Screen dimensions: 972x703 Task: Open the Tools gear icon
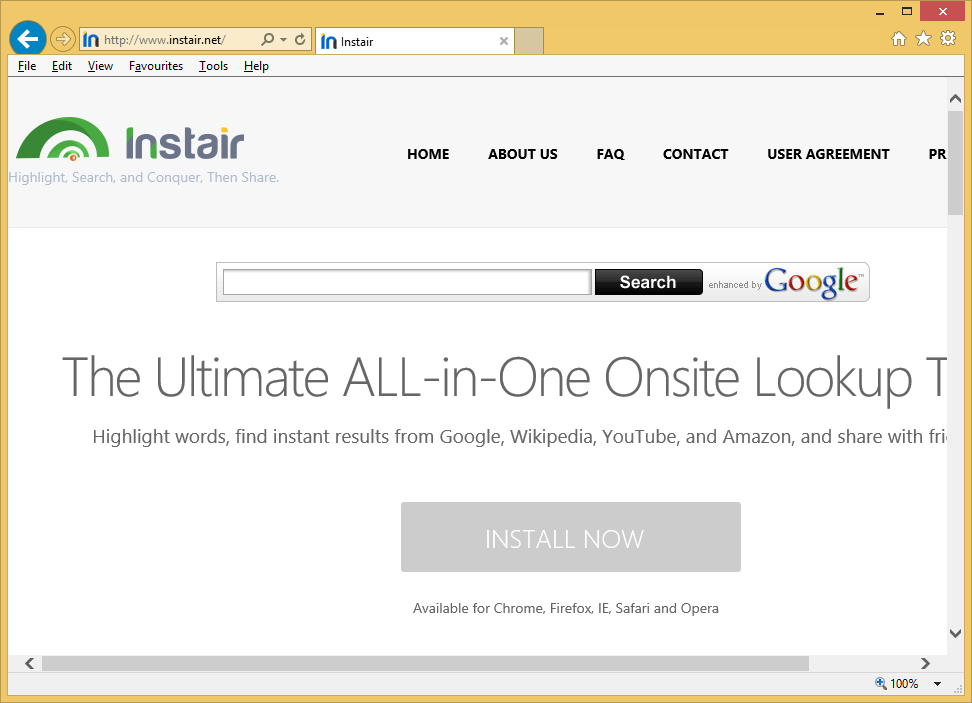click(x=948, y=39)
